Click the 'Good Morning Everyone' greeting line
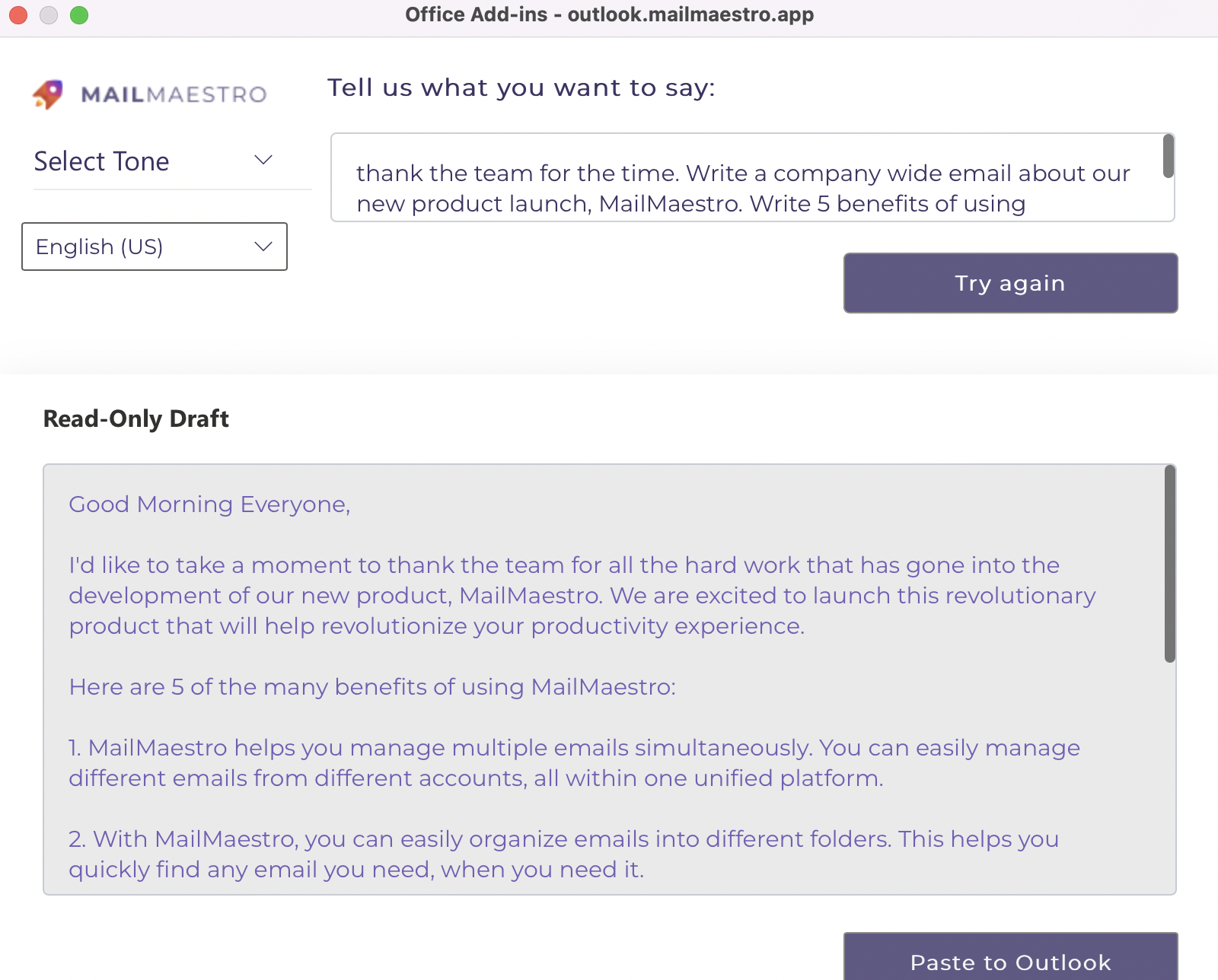This screenshot has height=980, width=1218. (209, 504)
